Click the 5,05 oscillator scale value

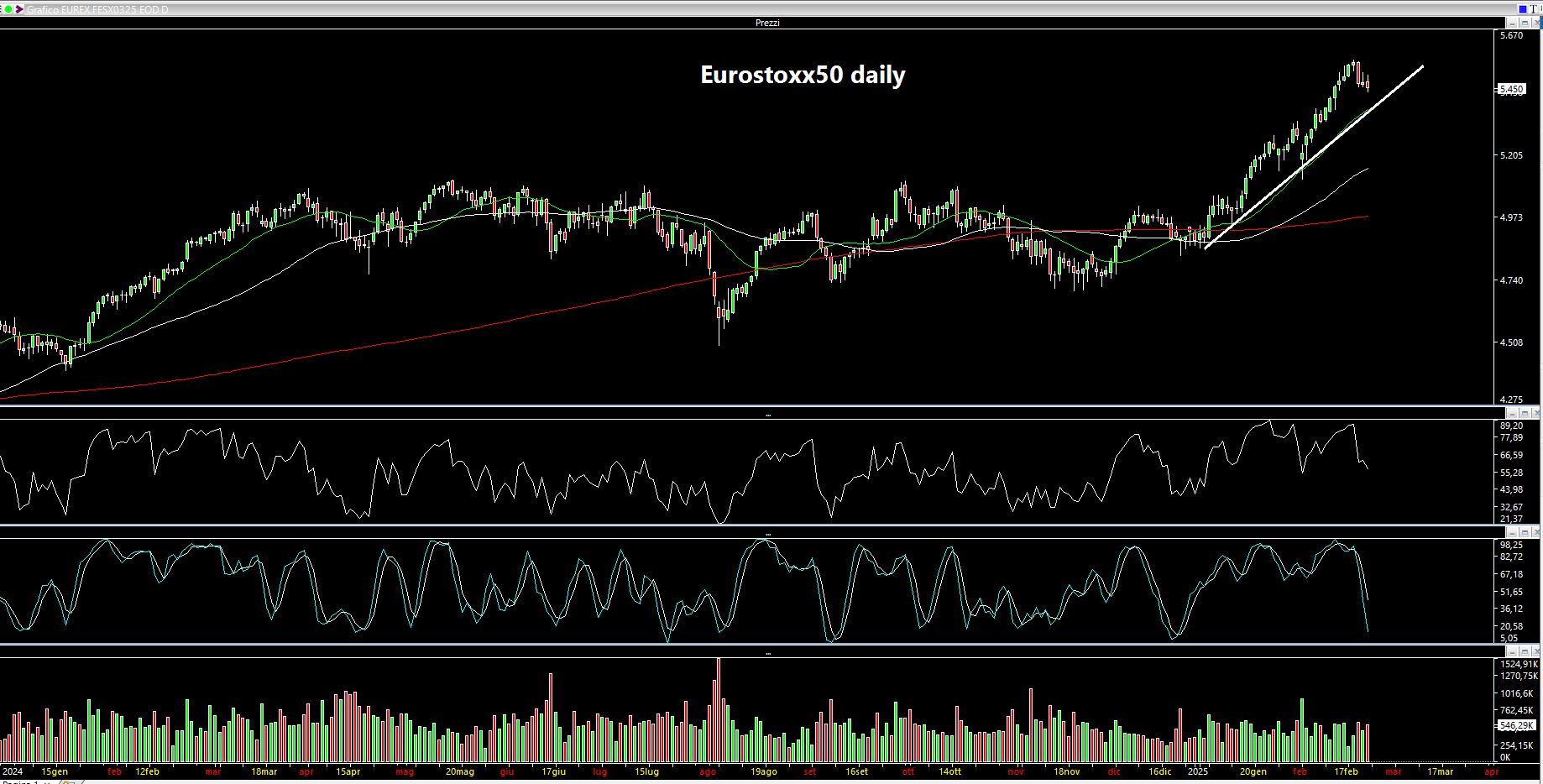(1509, 638)
